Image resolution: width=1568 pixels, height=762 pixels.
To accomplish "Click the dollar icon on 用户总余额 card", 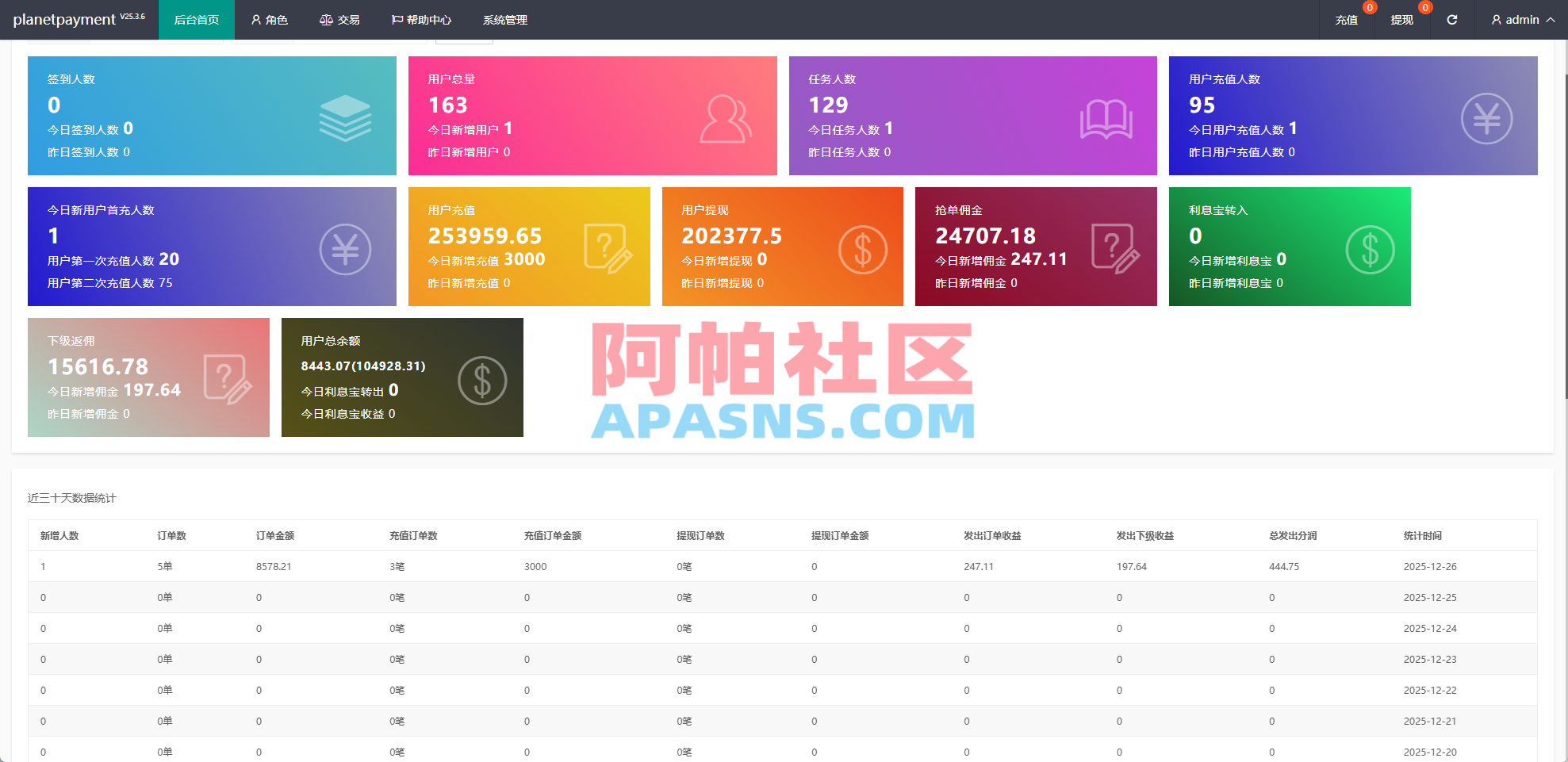I will (482, 381).
